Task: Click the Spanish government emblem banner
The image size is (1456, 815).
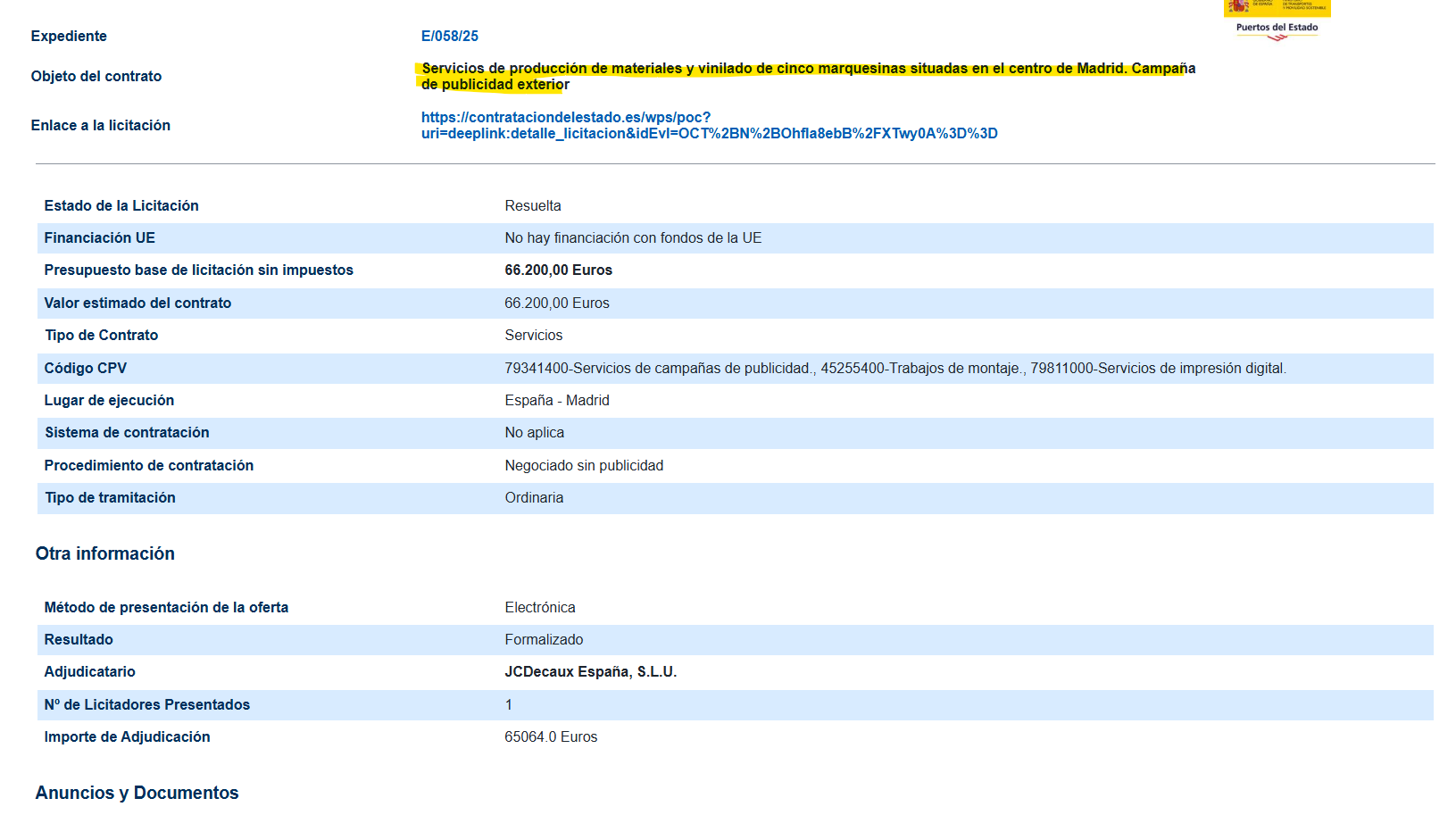Action: pyautogui.click(x=1277, y=7)
